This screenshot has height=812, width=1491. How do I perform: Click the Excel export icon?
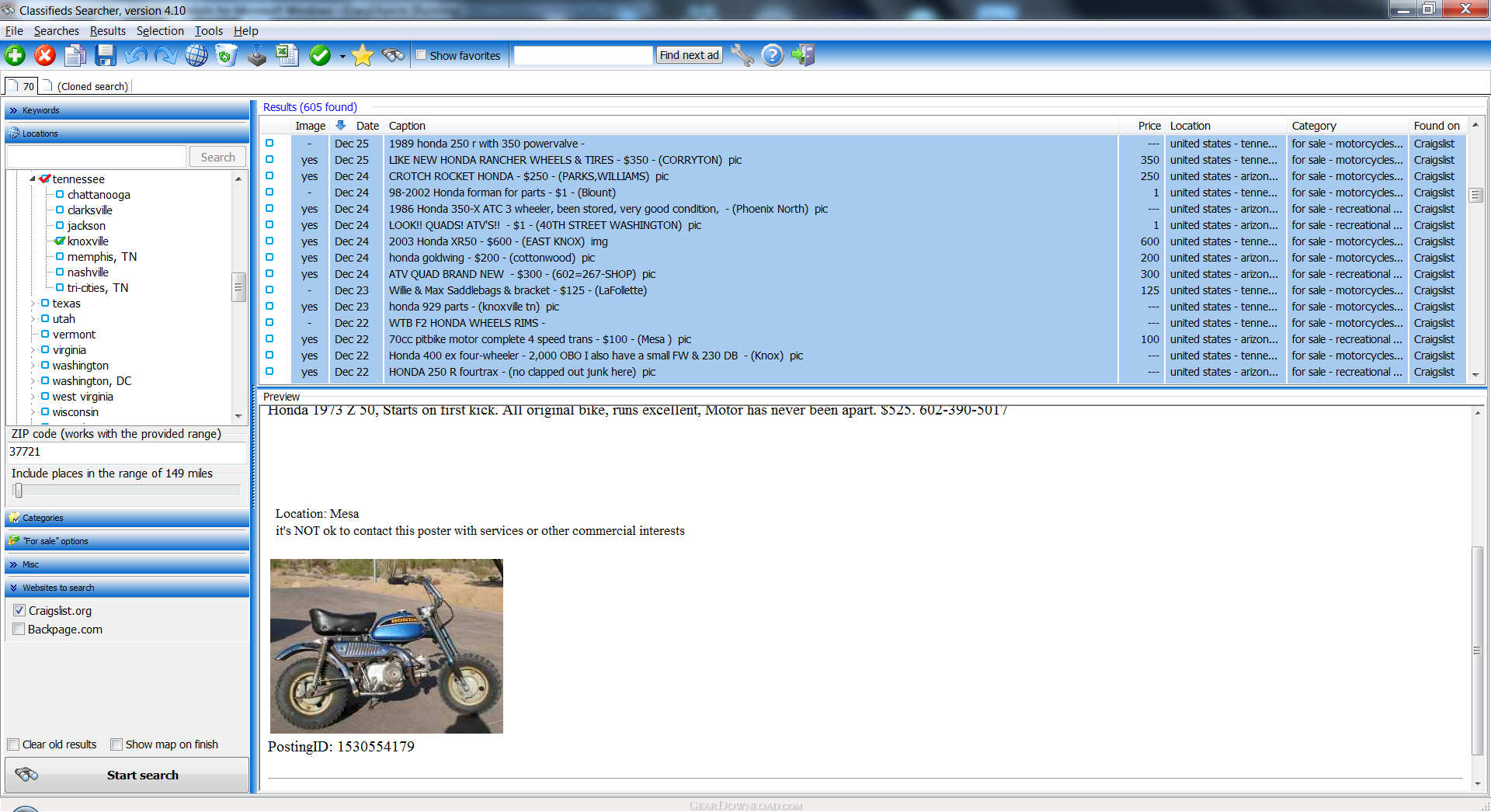(288, 55)
